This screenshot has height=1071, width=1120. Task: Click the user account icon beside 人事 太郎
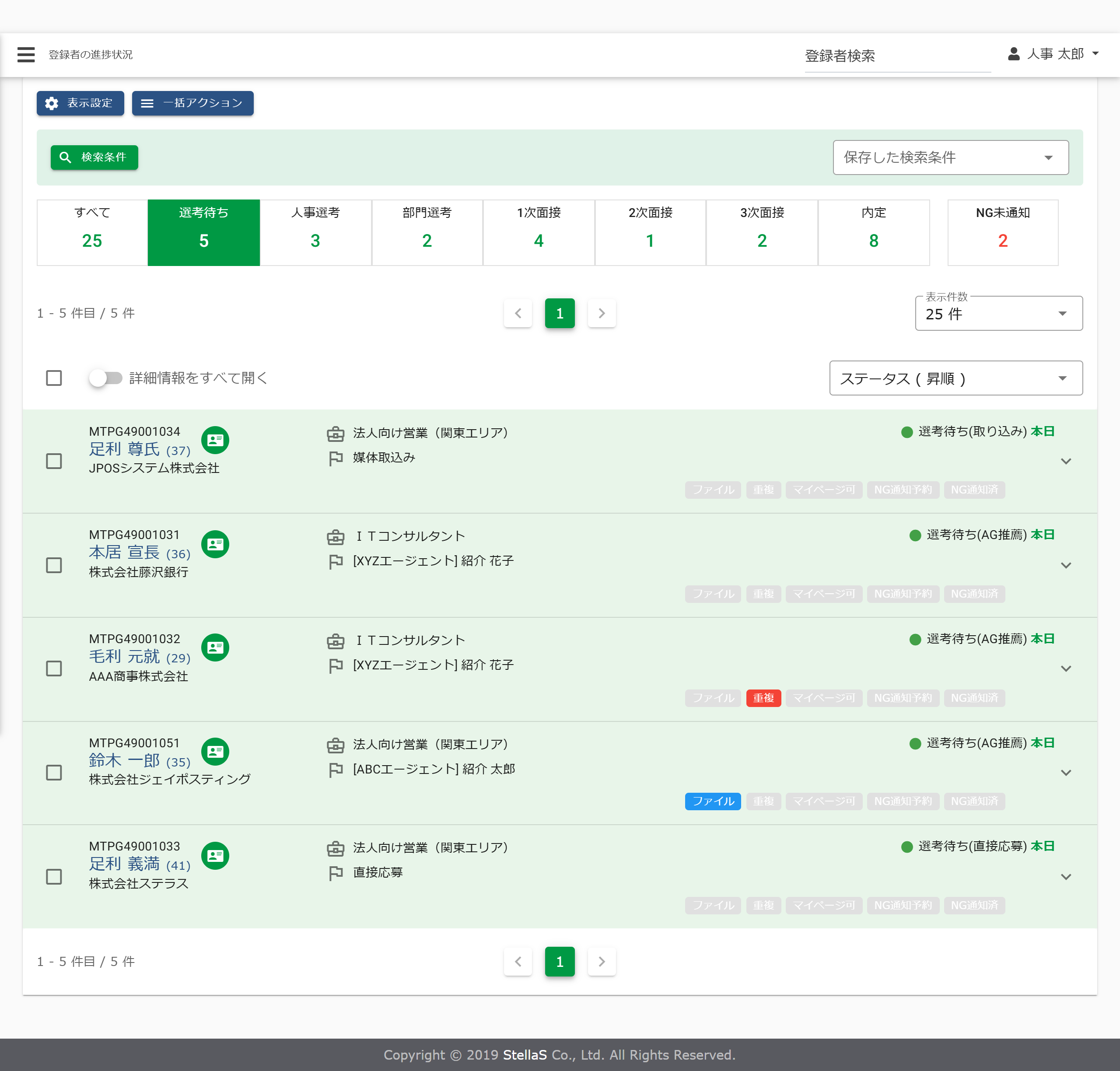[x=1014, y=54]
